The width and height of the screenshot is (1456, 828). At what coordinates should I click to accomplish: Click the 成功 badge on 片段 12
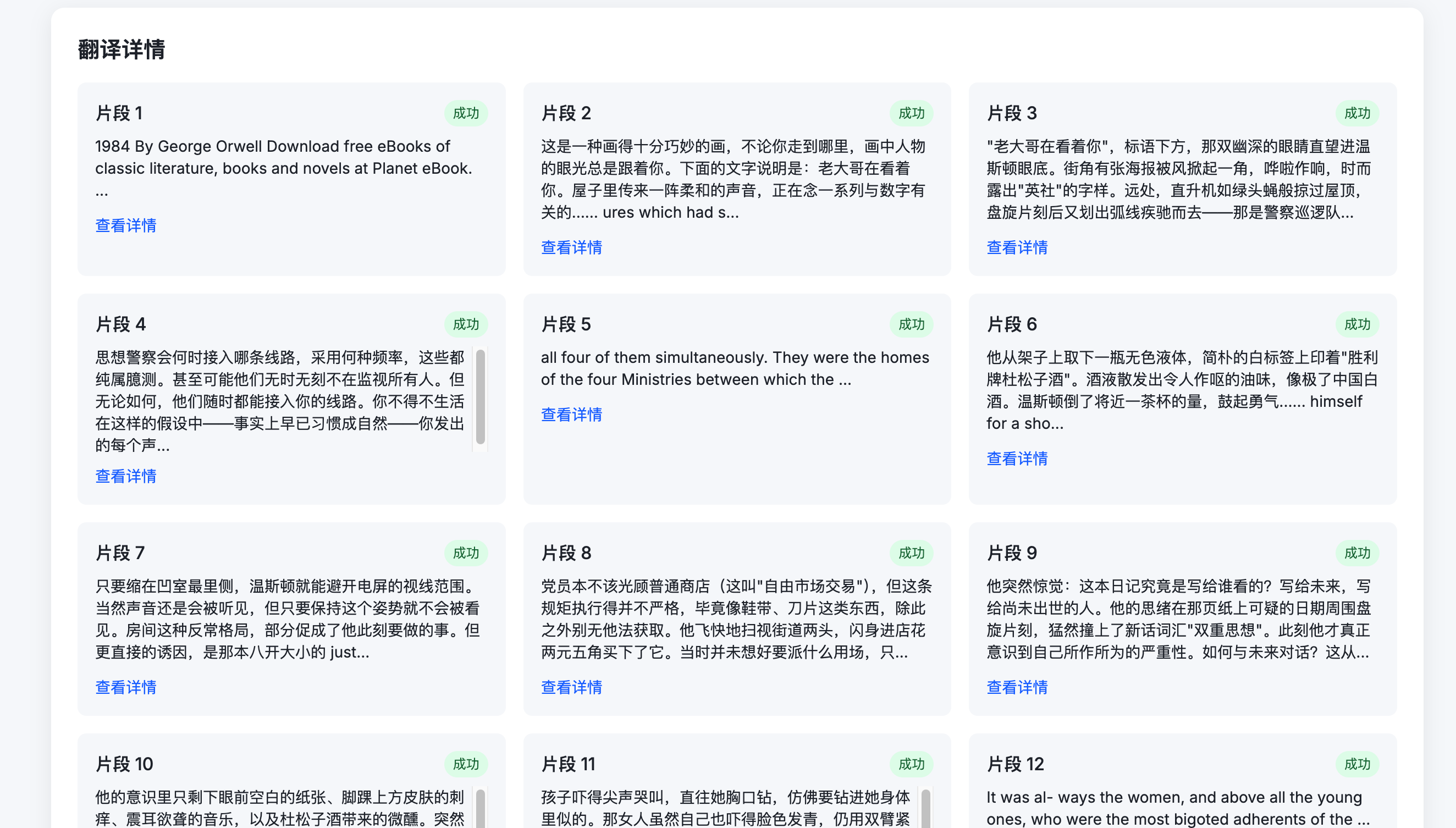pos(1357,764)
